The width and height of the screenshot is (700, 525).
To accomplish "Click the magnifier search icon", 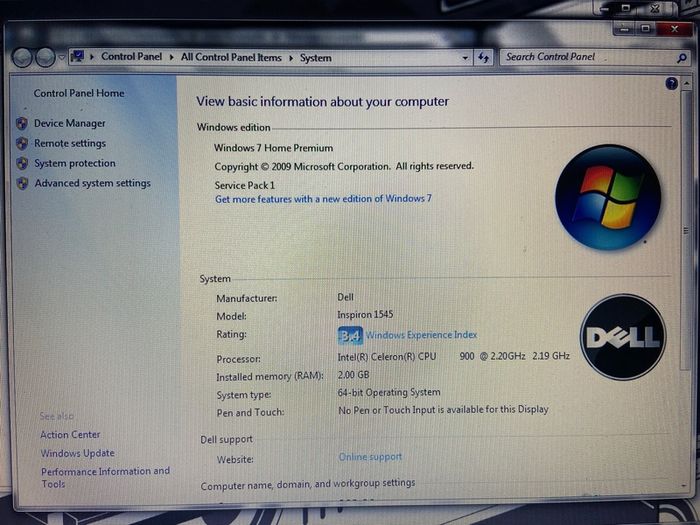I will pyautogui.click(x=681, y=58).
